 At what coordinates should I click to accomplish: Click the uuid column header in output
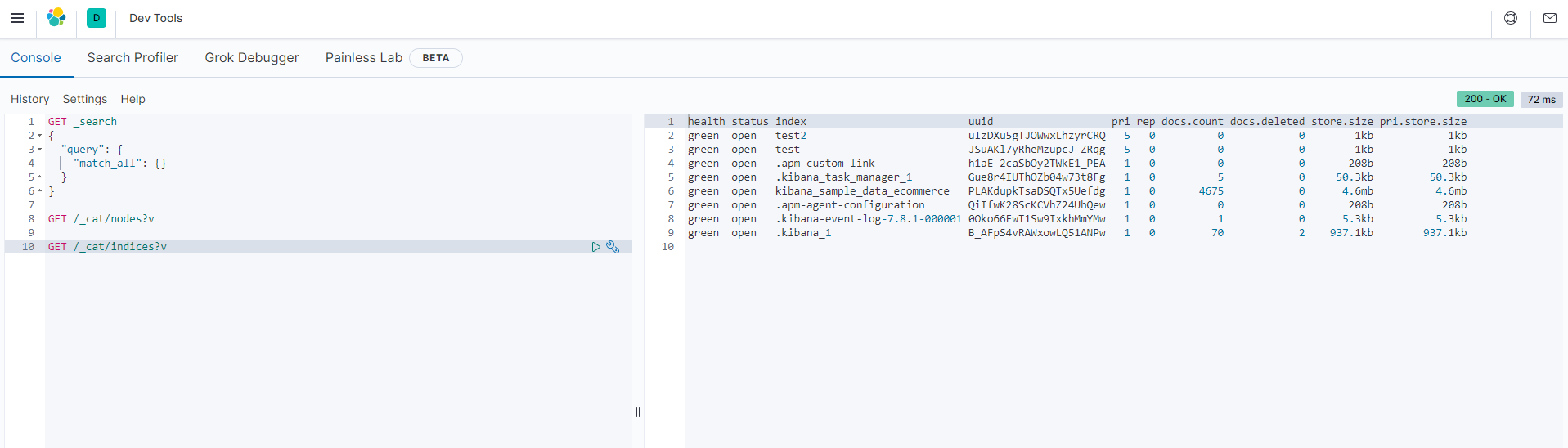981,122
